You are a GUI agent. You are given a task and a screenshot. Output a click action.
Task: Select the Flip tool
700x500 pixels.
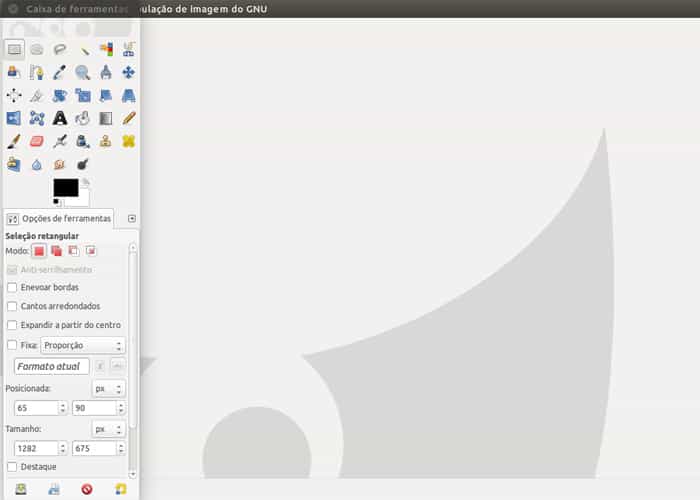[x=14, y=118]
